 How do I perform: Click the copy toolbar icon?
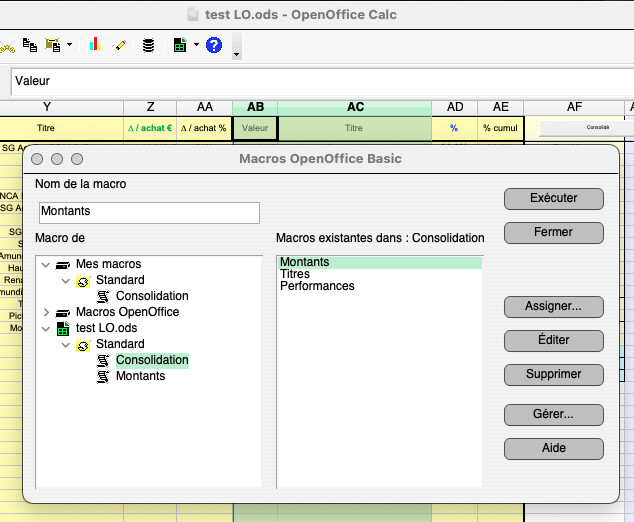tap(30, 45)
